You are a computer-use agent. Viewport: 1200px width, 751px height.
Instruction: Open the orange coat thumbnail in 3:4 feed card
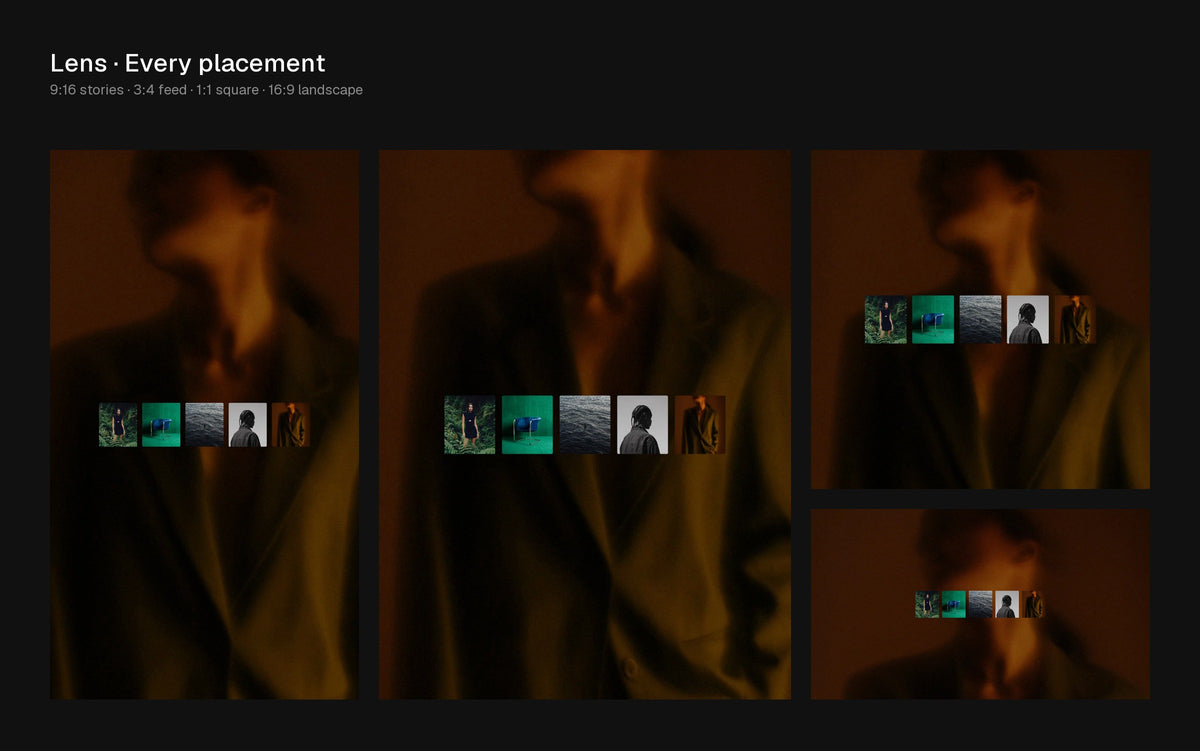pyautogui.click(x=700, y=425)
